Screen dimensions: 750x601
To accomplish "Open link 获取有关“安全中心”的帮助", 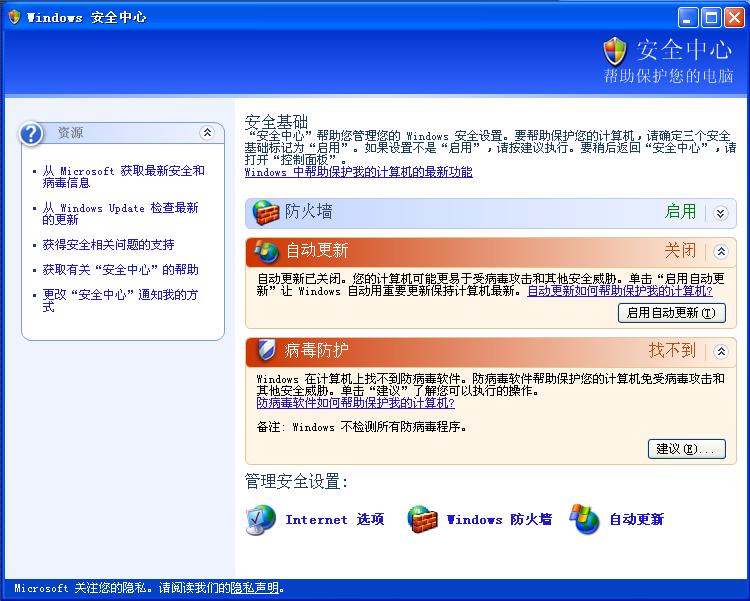I will pyautogui.click(x=120, y=269).
